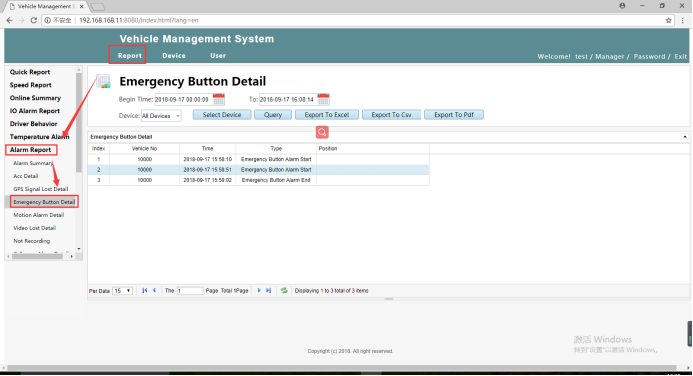The width and height of the screenshot is (693, 376).
Task: Select Video Lost Detail sub-item
Action: pos(34,228)
